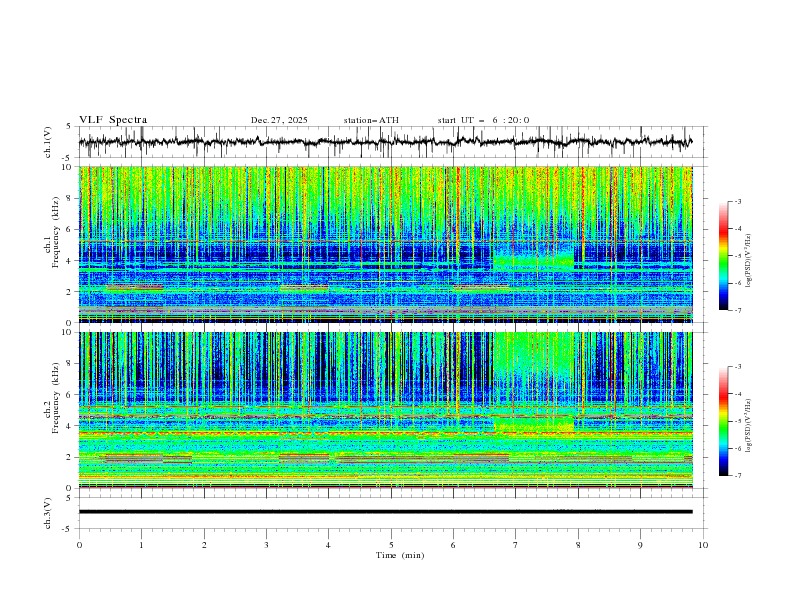Click the 'start UT = 6:20:0' label
Screen dimensions: 792x612
[483, 120]
